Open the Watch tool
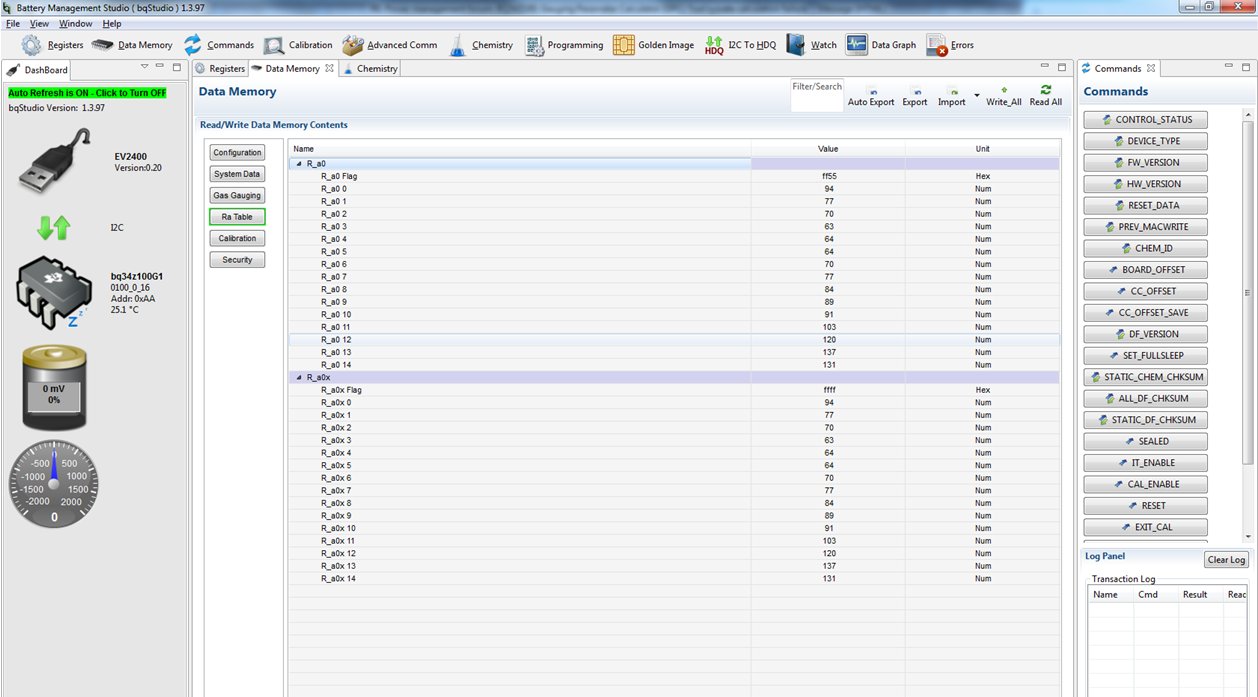Image resolution: width=1258 pixels, height=697 pixels. tap(811, 45)
